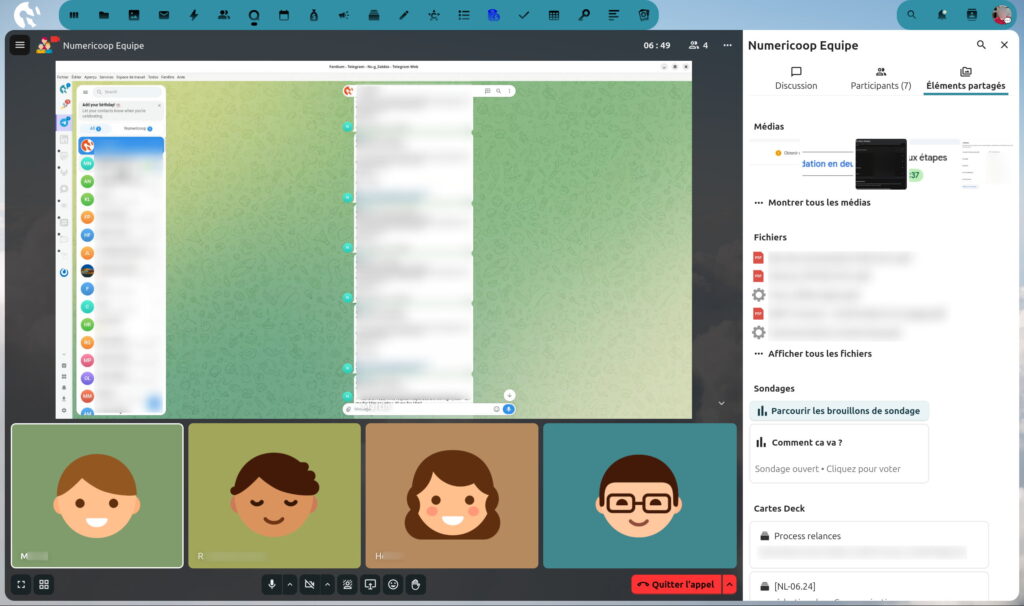The width and height of the screenshot is (1024, 606).
Task: Click Parcourir les brouillons de sondage
Action: [x=839, y=411]
